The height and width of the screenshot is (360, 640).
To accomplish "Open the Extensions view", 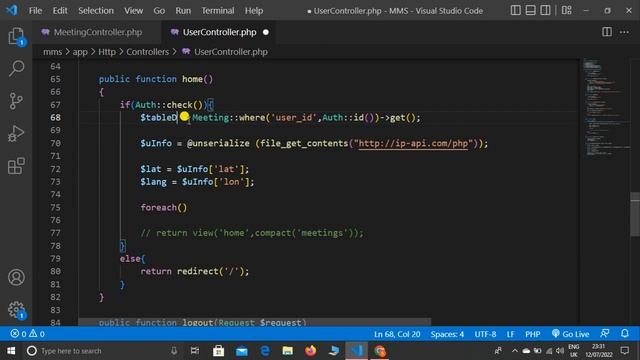I will point(16,166).
